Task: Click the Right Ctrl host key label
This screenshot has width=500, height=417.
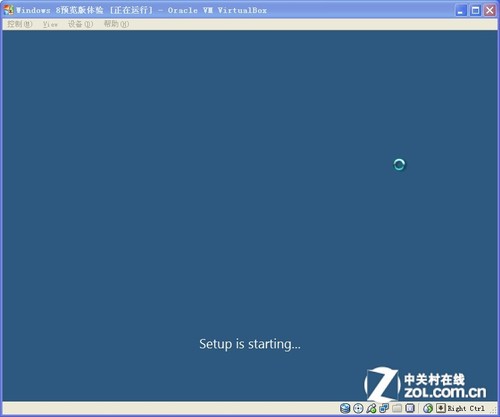Action: (x=466, y=408)
